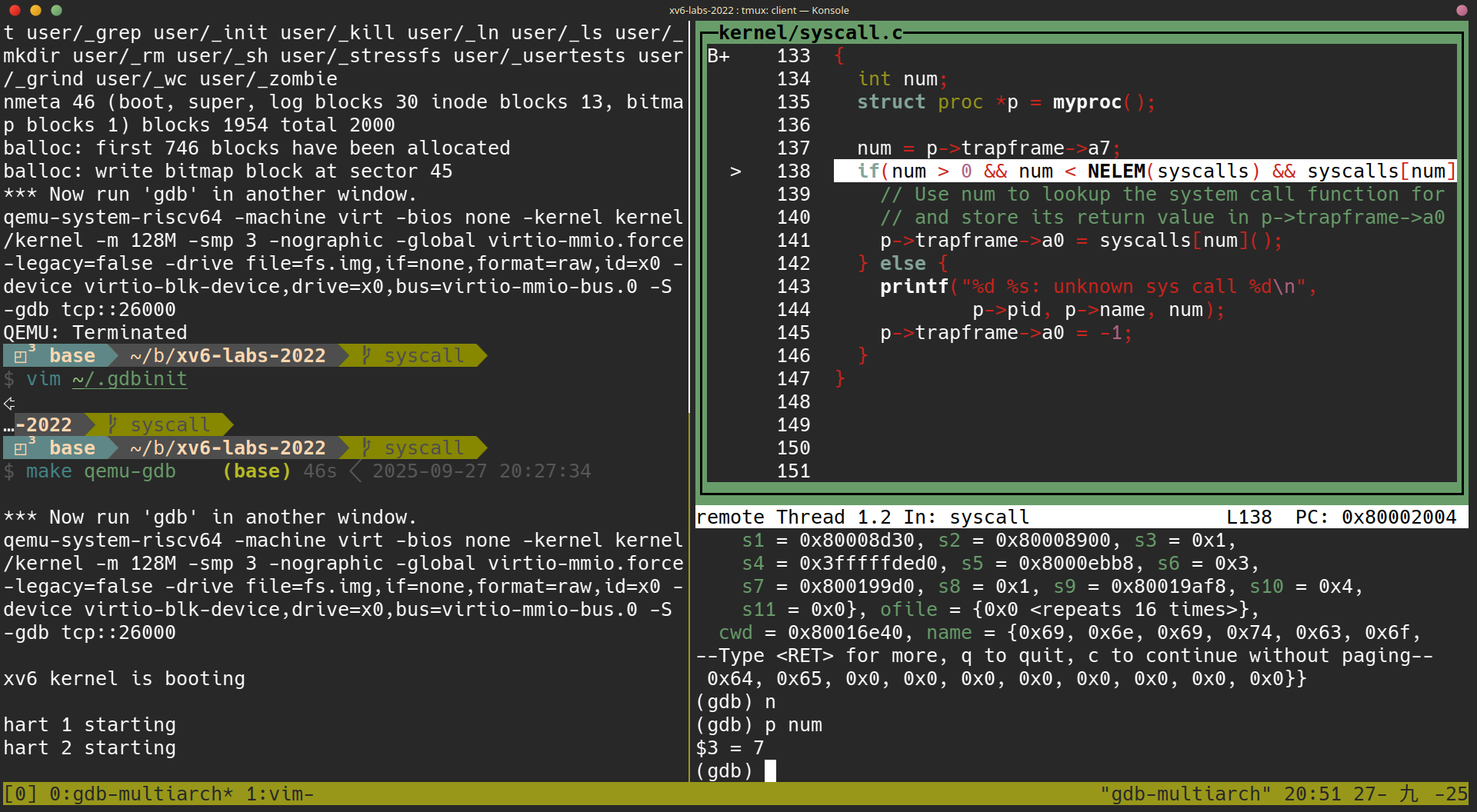Click the > current-line indicator at line 138
The image size is (1477, 812).
735,171
